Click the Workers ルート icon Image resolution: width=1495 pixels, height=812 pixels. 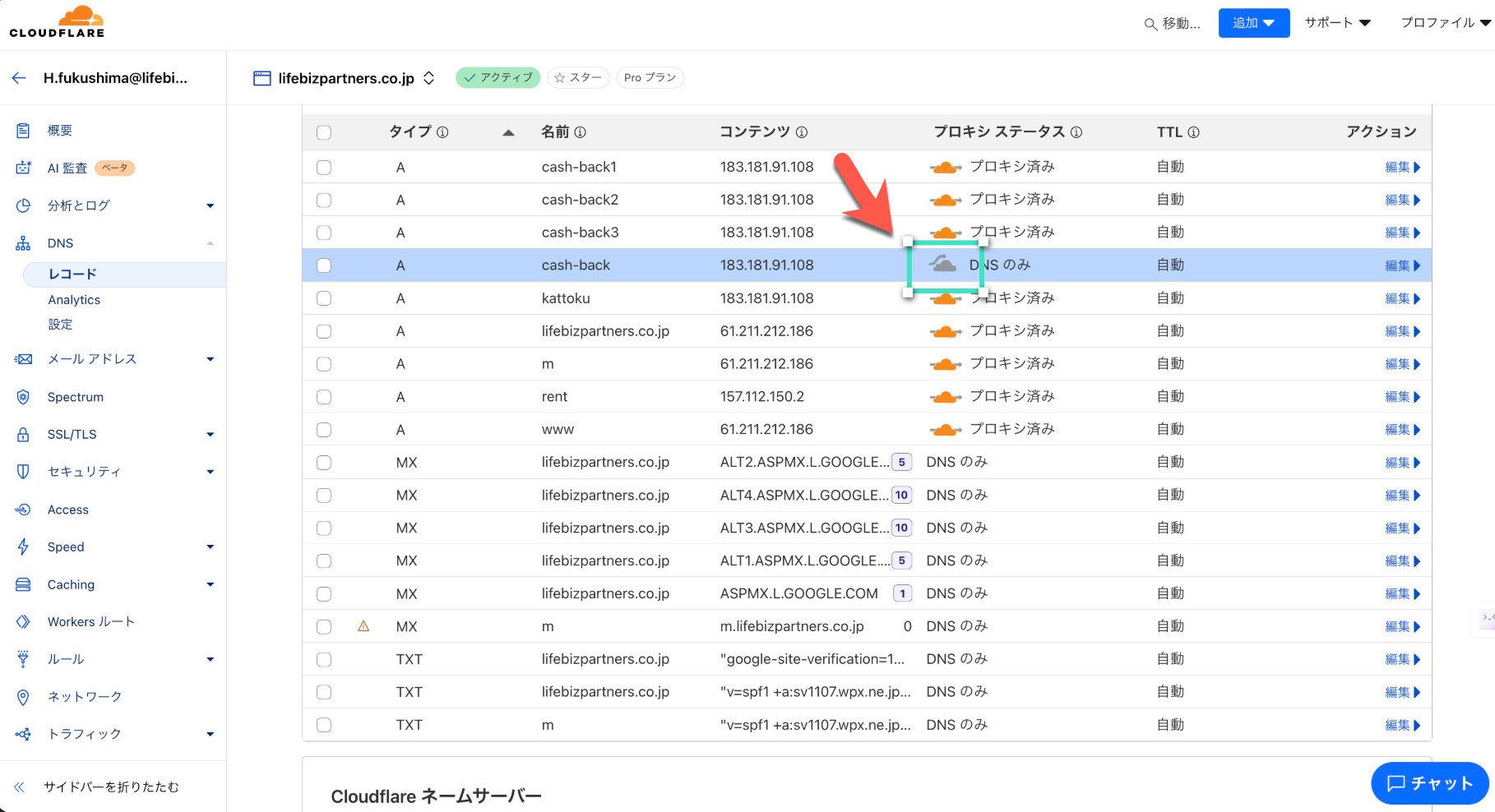tap(23, 622)
